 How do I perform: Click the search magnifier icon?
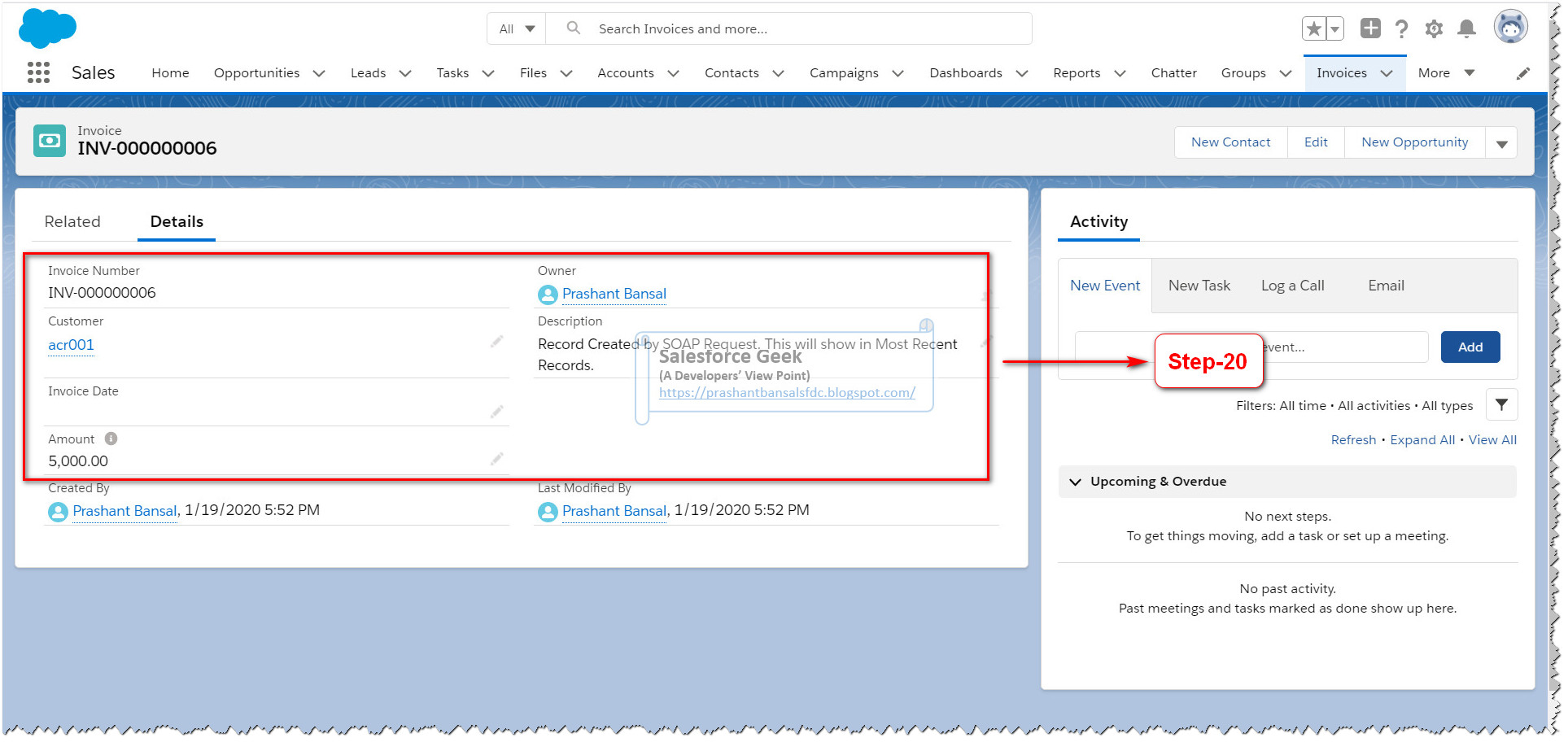pyautogui.click(x=573, y=28)
